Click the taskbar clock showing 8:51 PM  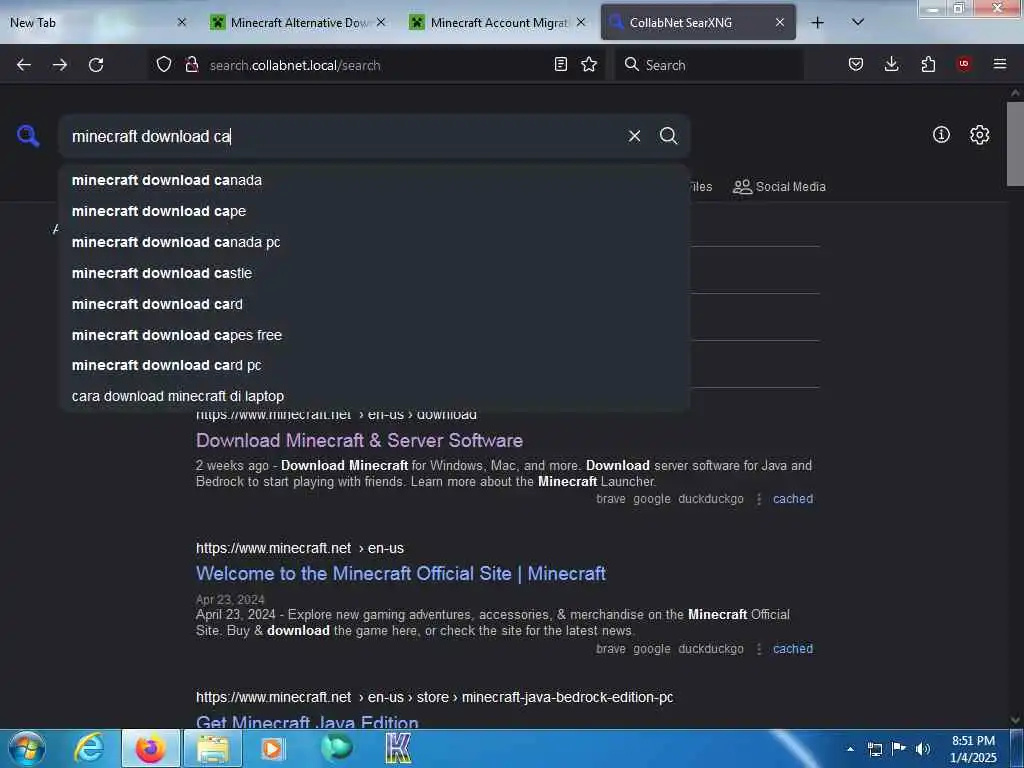[x=973, y=749]
